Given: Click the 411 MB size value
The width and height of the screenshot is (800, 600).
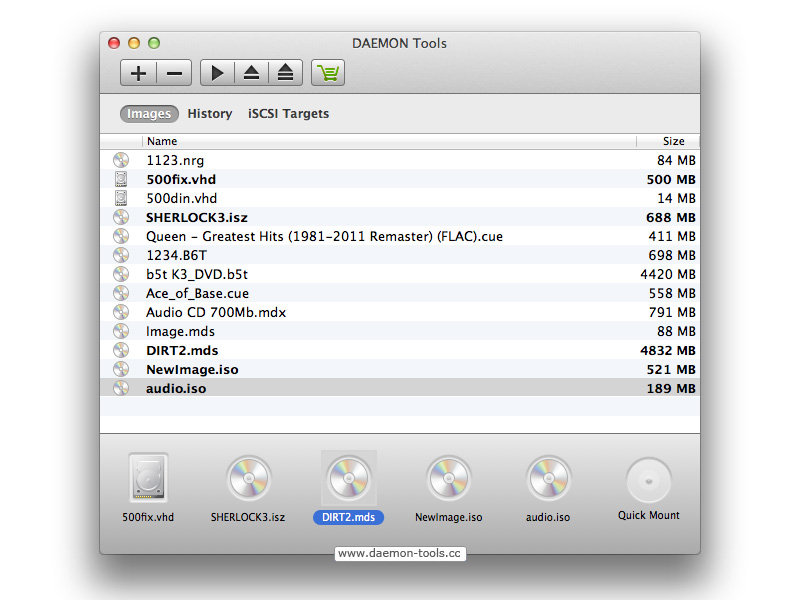Looking at the screenshot, I should 672,236.
